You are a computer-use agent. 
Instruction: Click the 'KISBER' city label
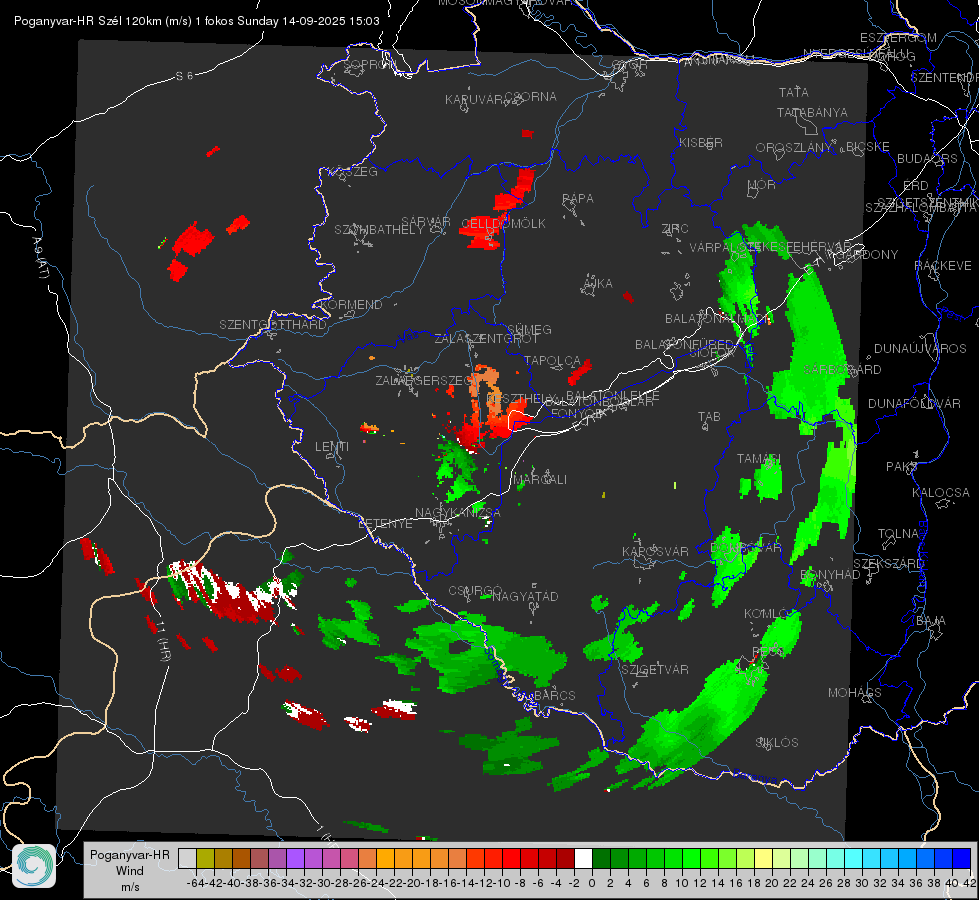[x=701, y=142]
